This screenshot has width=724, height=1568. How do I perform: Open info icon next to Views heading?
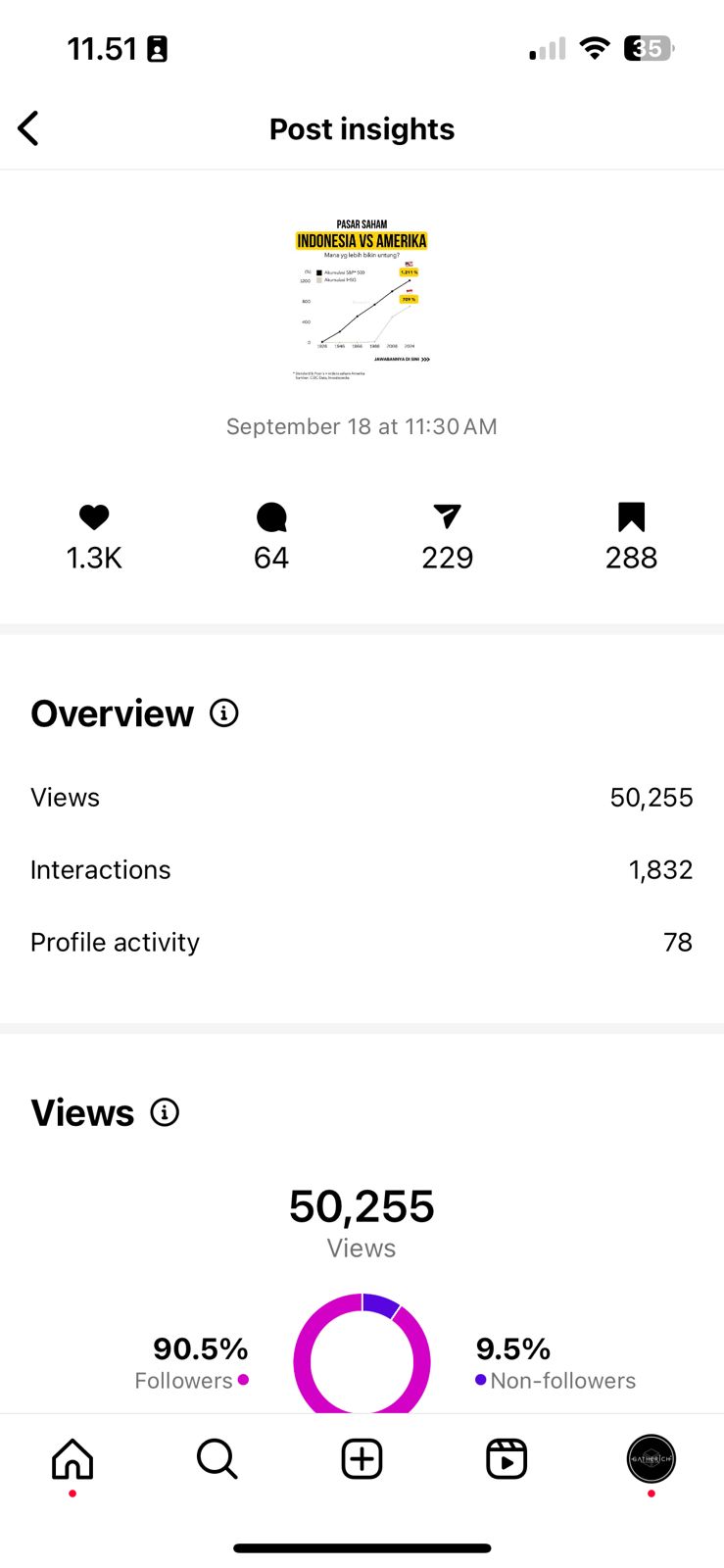165,1112
